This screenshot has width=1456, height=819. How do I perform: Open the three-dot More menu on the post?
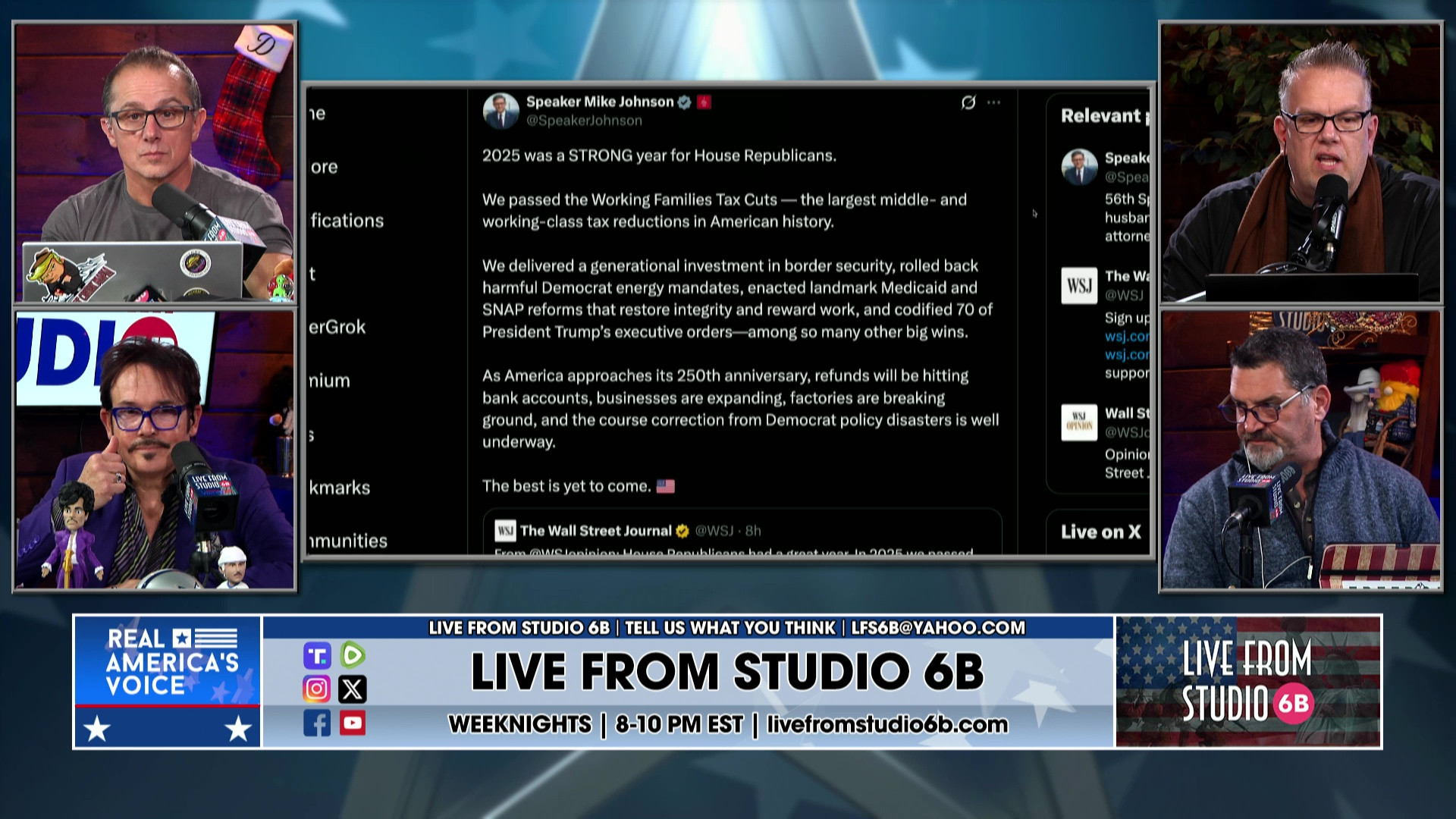click(994, 102)
